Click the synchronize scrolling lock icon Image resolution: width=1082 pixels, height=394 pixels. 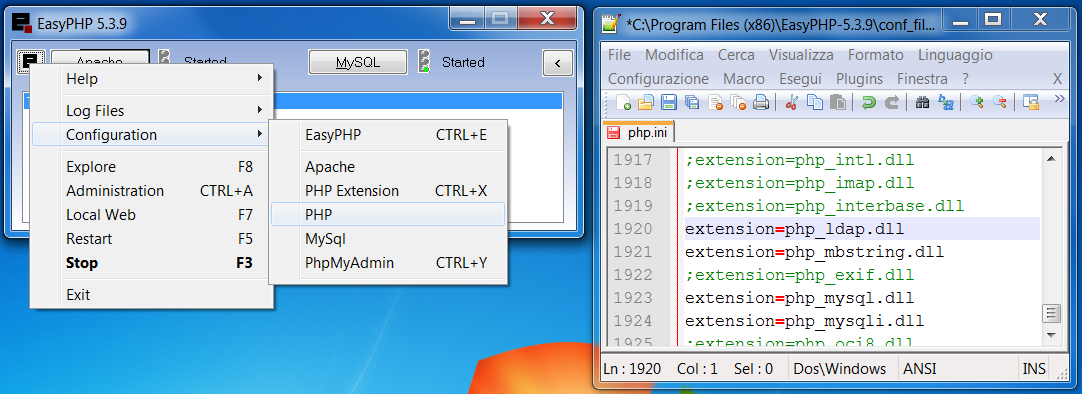[1031, 103]
